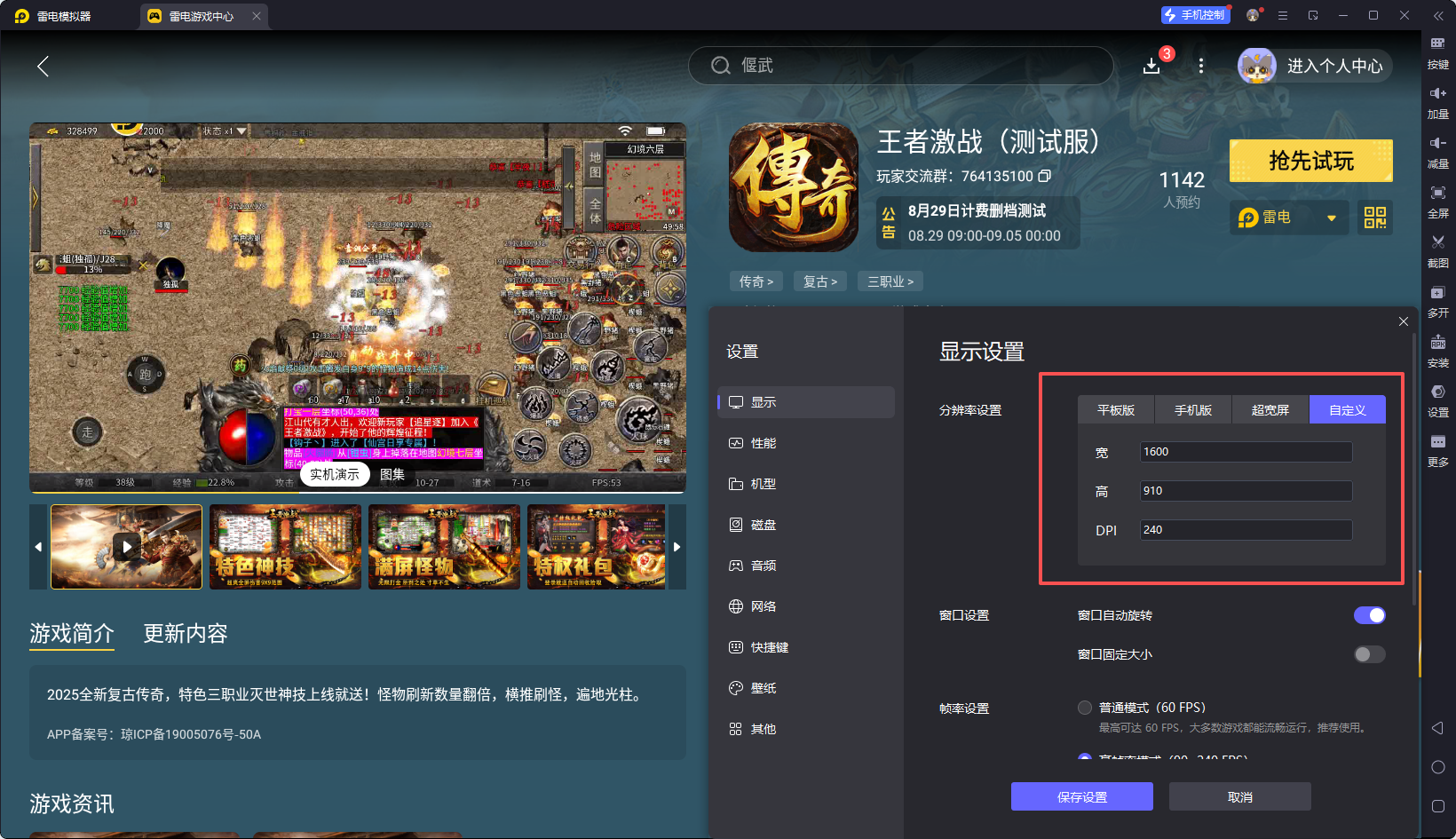Enable the 窗口固定大小 switch

(x=1369, y=654)
